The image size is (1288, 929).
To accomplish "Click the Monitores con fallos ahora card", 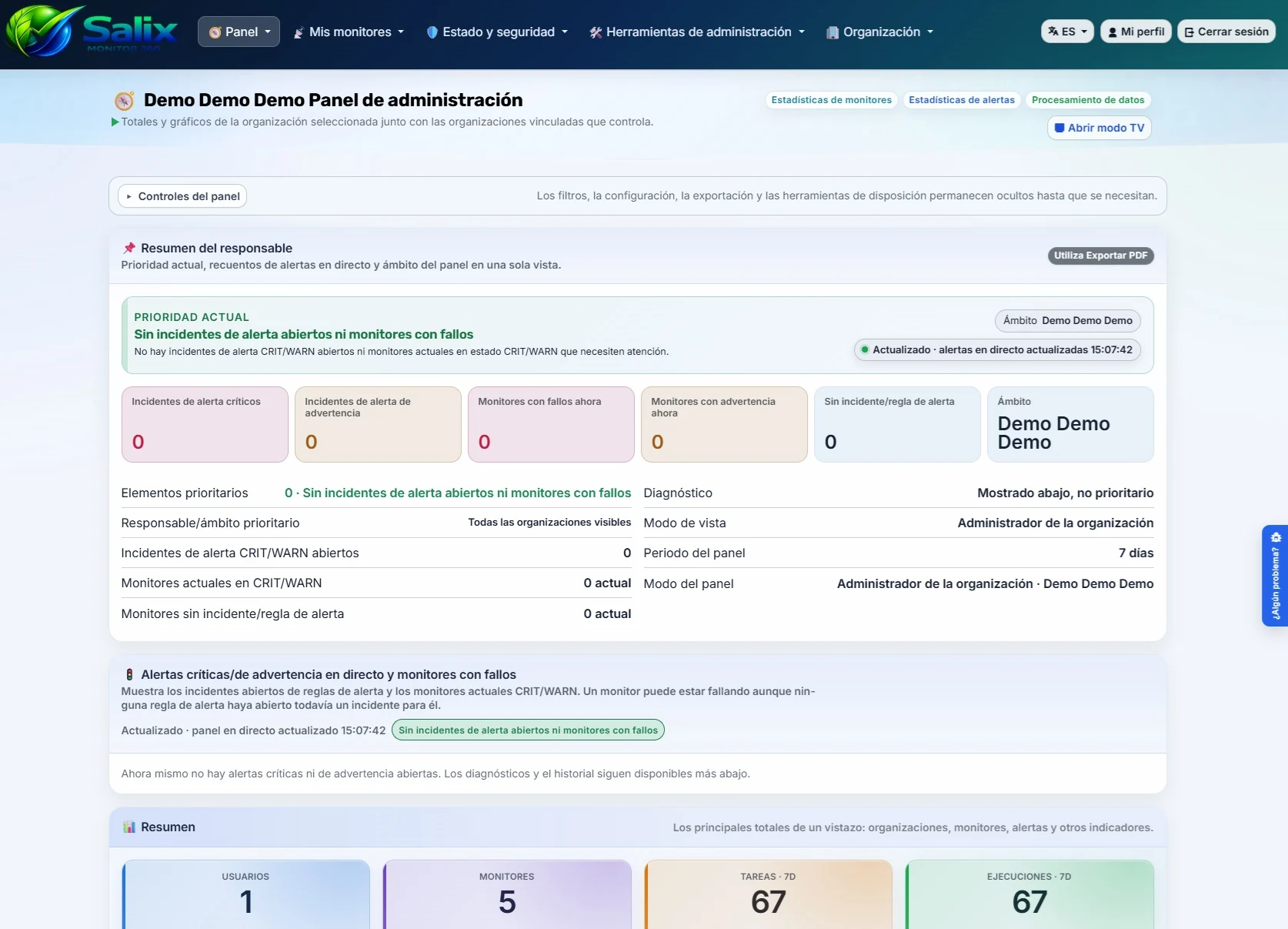I will (x=551, y=424).
